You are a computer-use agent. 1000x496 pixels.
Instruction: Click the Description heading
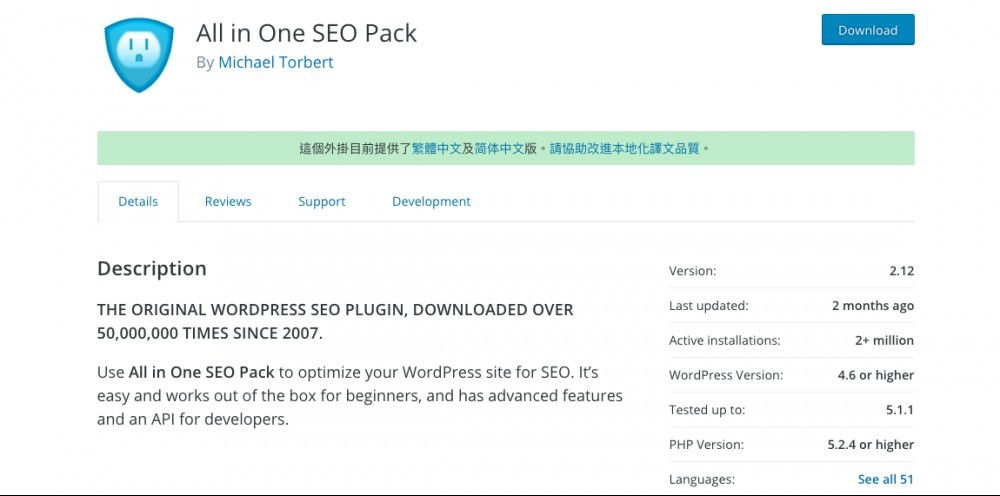tap(152, 268)
